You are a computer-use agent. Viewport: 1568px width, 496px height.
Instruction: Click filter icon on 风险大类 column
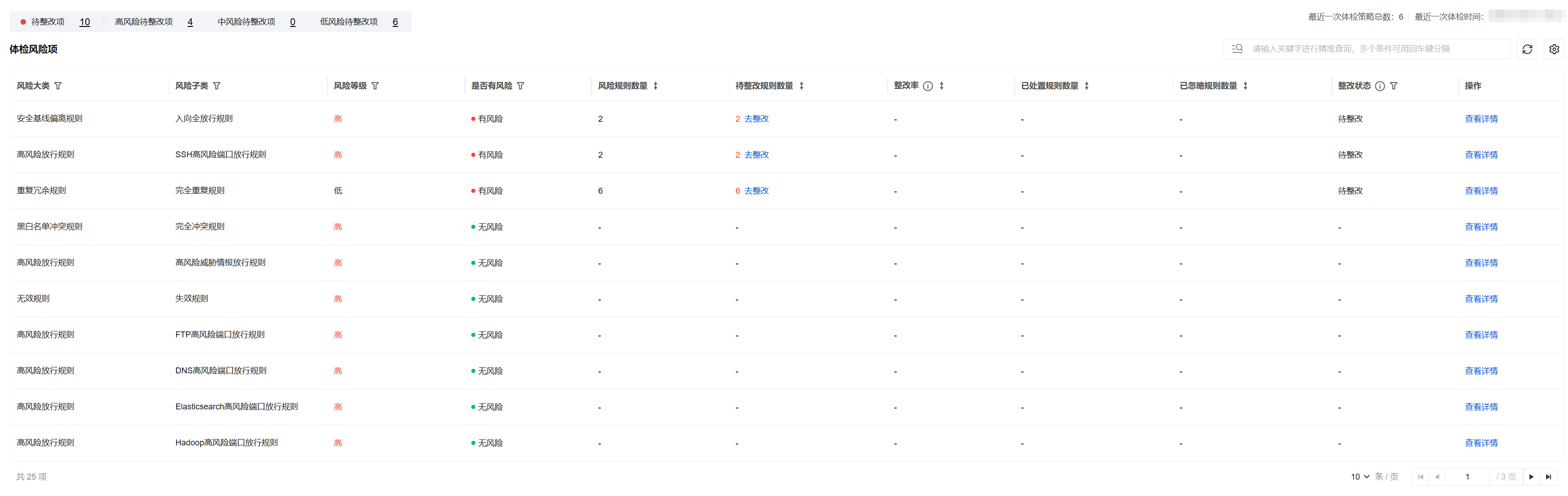point(58,86)
